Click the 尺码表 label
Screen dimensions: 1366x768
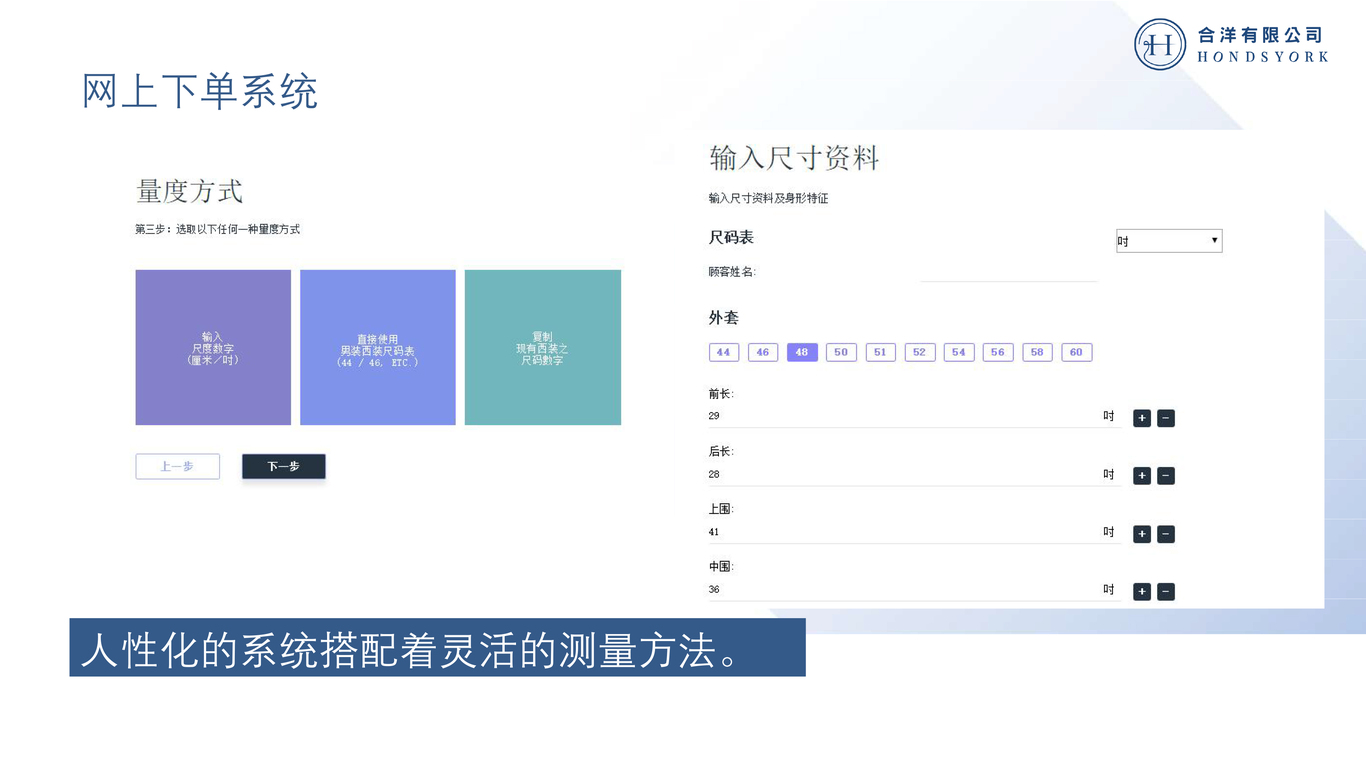tap(731, 238)
